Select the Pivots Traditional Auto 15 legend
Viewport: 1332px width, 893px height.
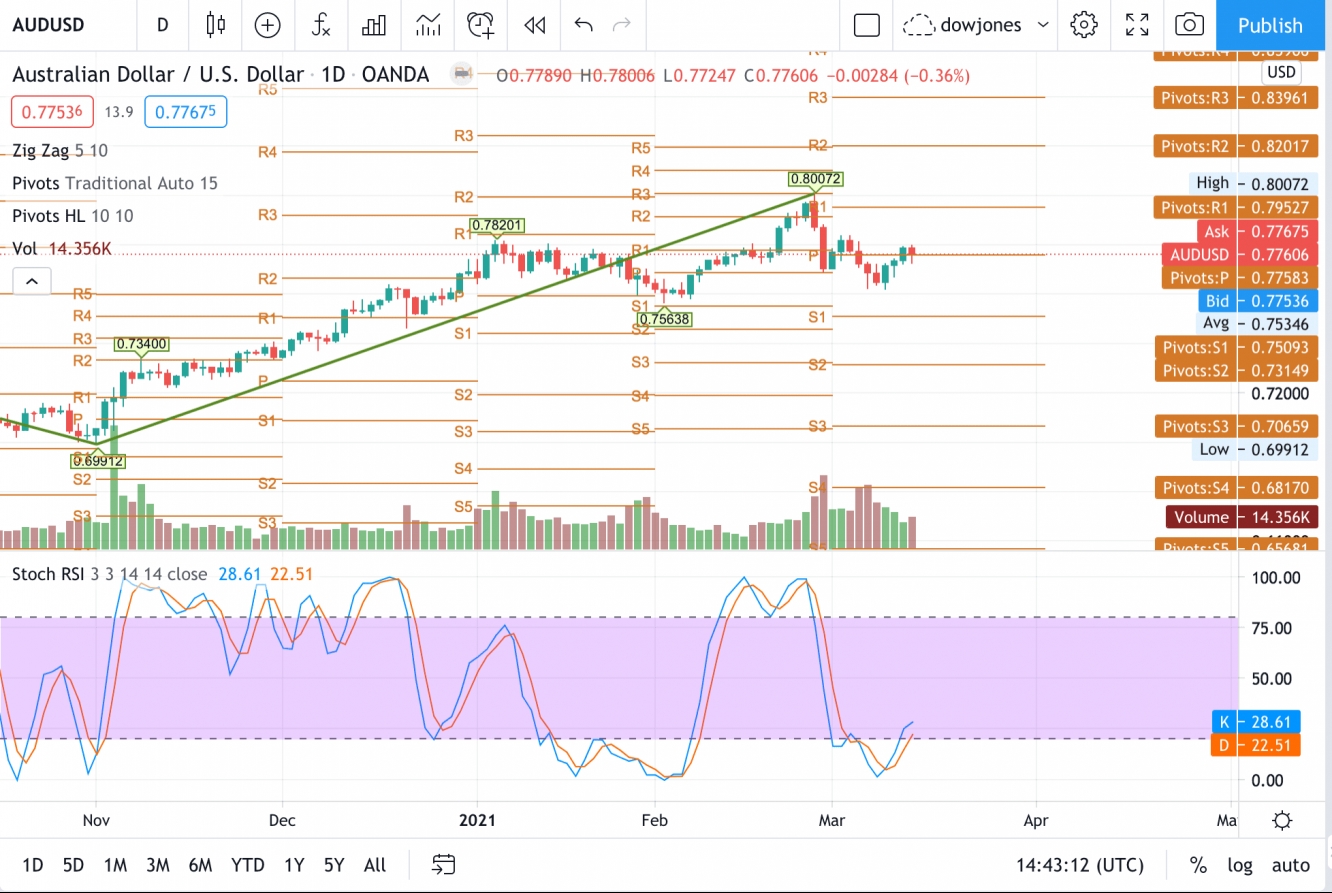(115, 183)
